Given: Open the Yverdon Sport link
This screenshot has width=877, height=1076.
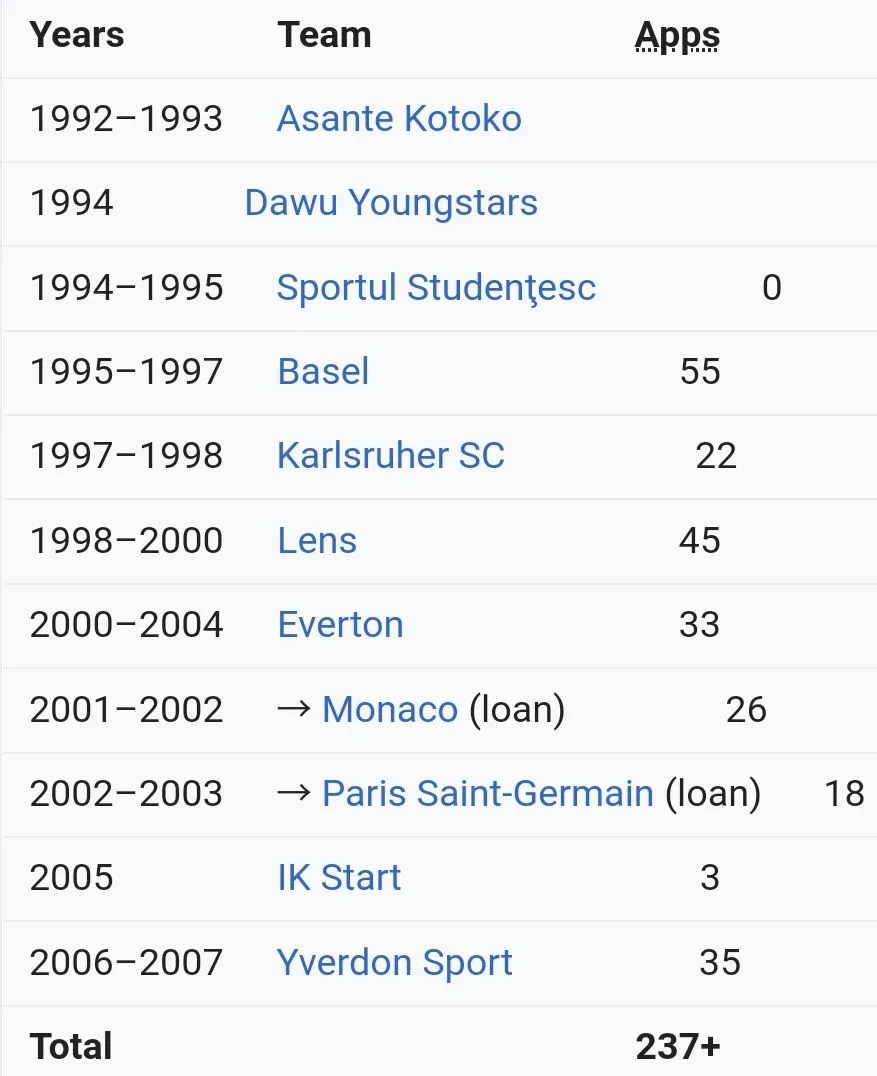Looking at the screenshot, I should (x=395, y=963).
